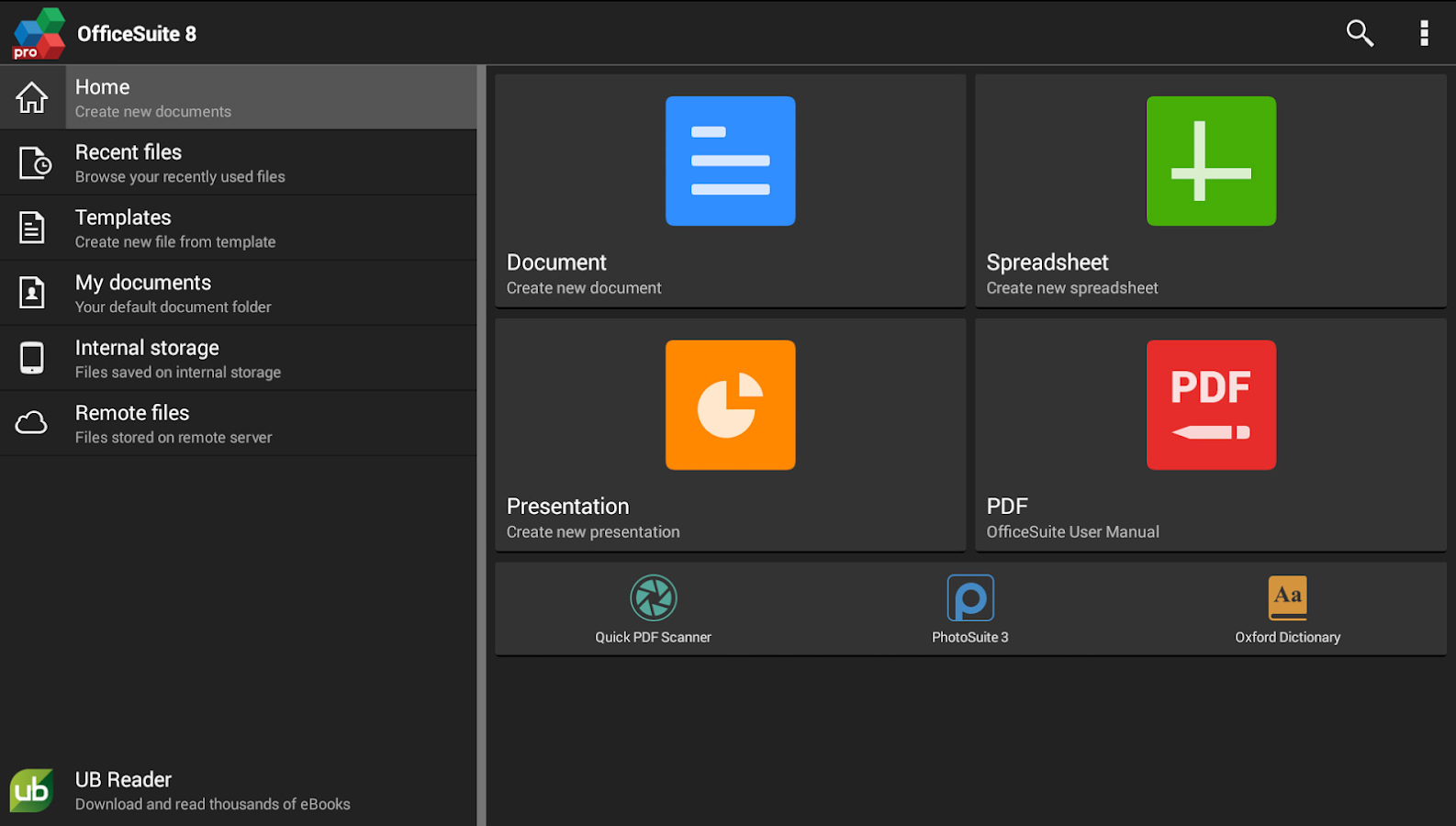Click the Presentation card title
Image resolution: width=1456 pixels, height=826 pixels.
(x=567, y=507)
